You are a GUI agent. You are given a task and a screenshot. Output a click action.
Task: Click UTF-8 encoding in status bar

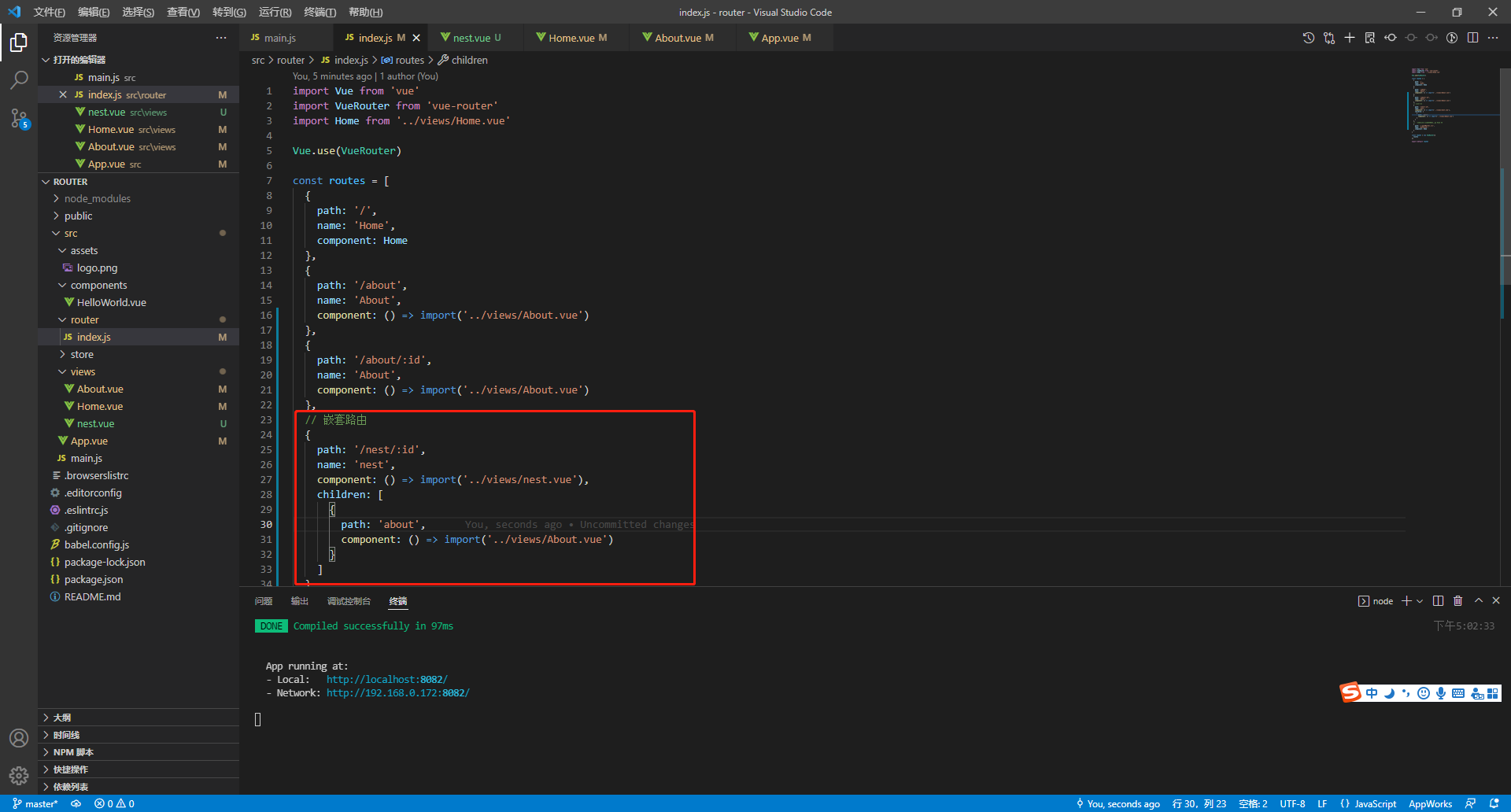(1293, 803)
